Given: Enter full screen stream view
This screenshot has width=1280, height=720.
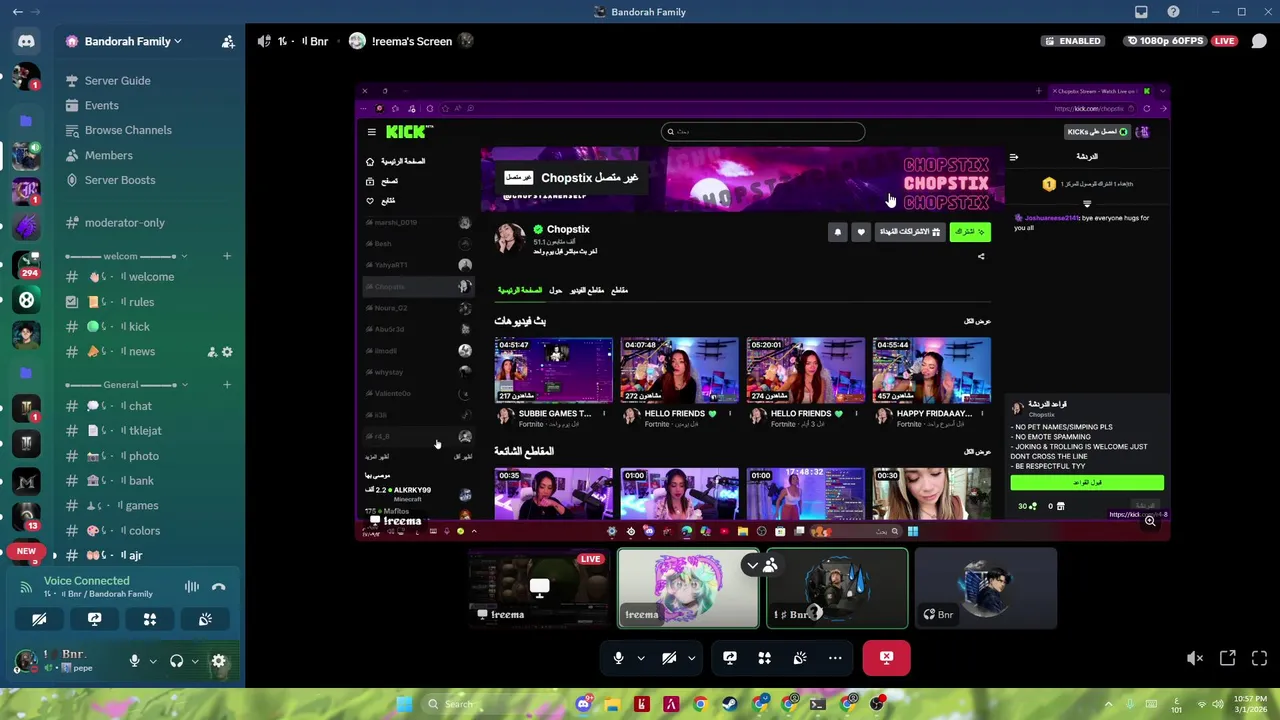Looking at the screenshot, I should 1259,658.
